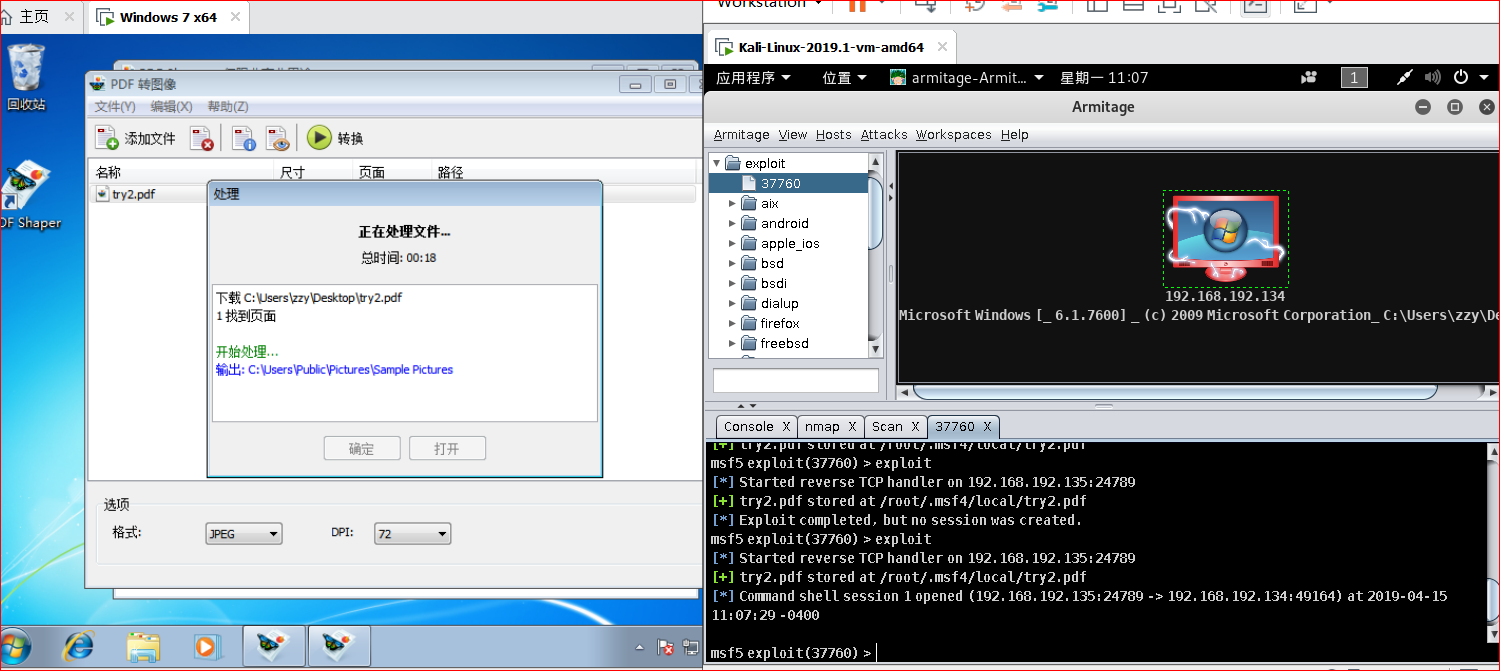Expand the bsd folder
This screenshot has width=1500, height=671.
pyautogui.click(x=732, y=263)
